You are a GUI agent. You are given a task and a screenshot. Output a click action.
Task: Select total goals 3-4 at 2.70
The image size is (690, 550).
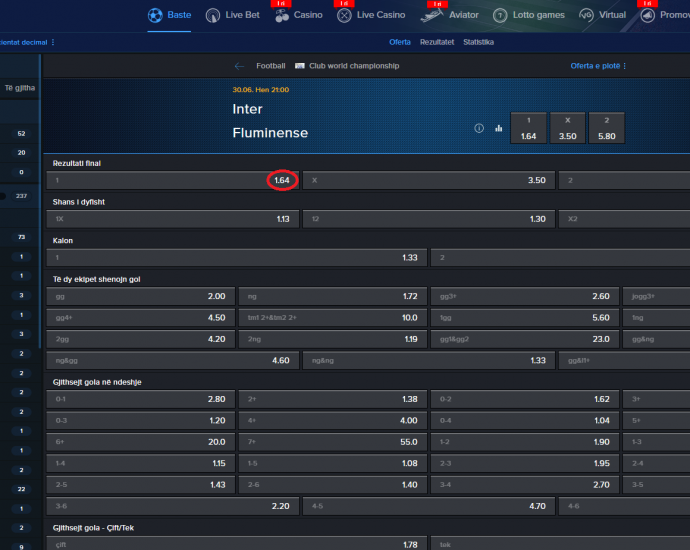click(x=525, y=485)
